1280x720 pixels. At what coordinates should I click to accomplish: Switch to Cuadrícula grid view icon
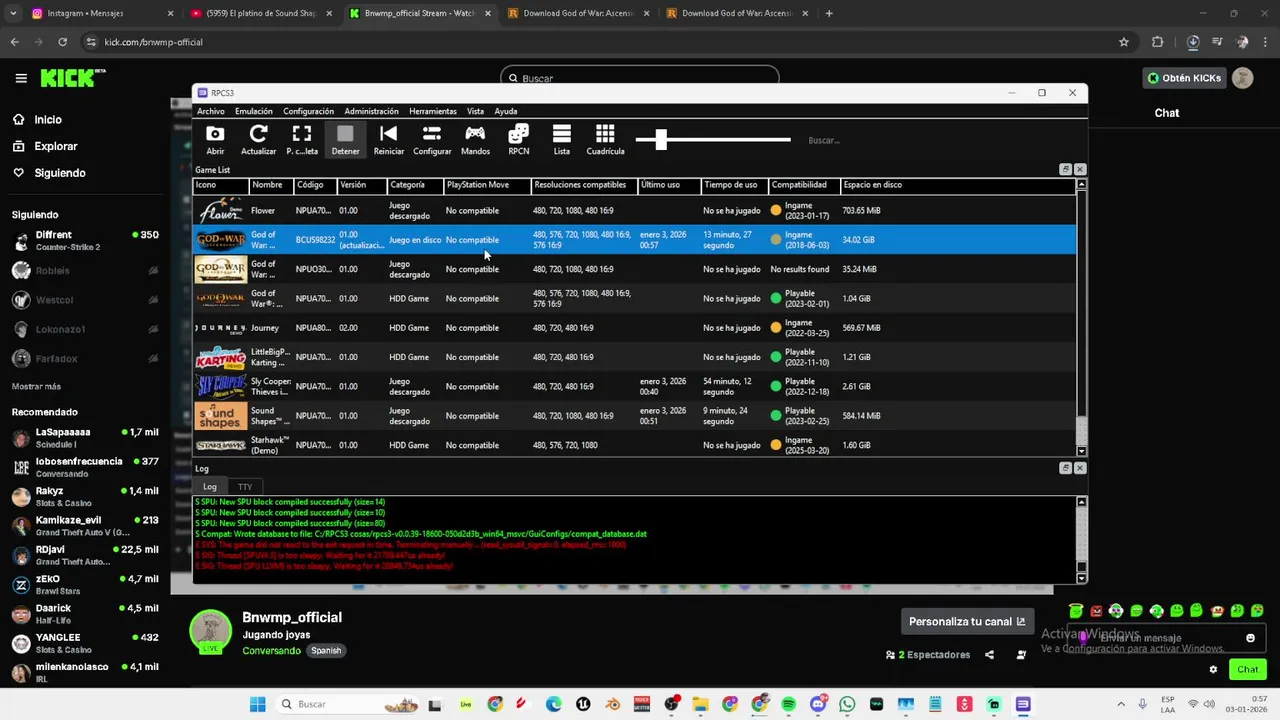coord(605,140)
